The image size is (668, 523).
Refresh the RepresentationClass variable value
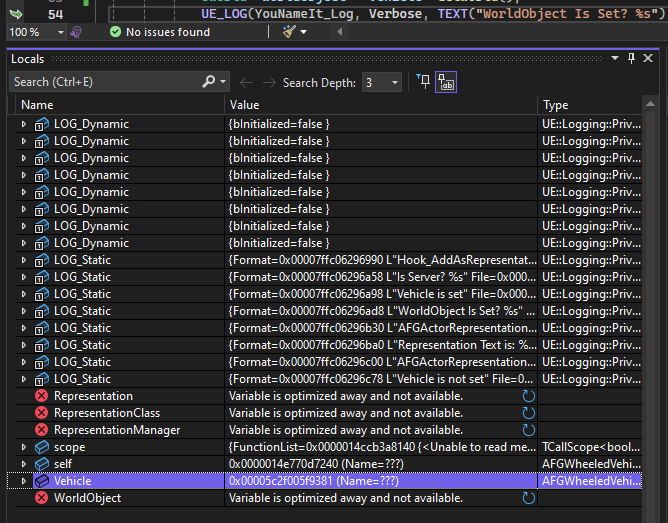tap(528, 413)
